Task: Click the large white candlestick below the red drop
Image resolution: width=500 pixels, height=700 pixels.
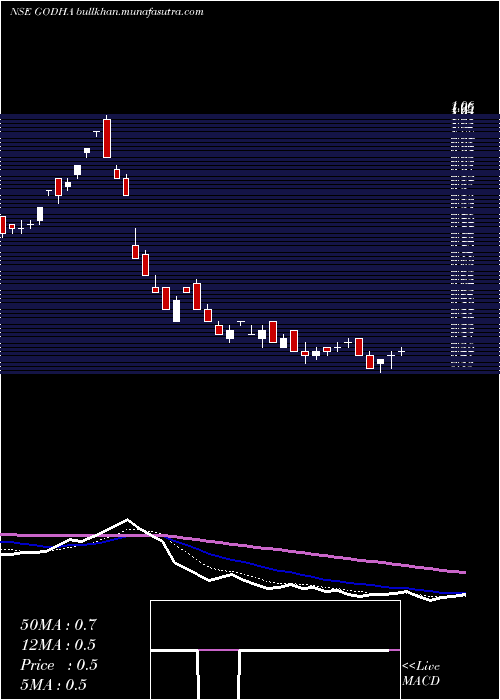Action: (176, 310)
